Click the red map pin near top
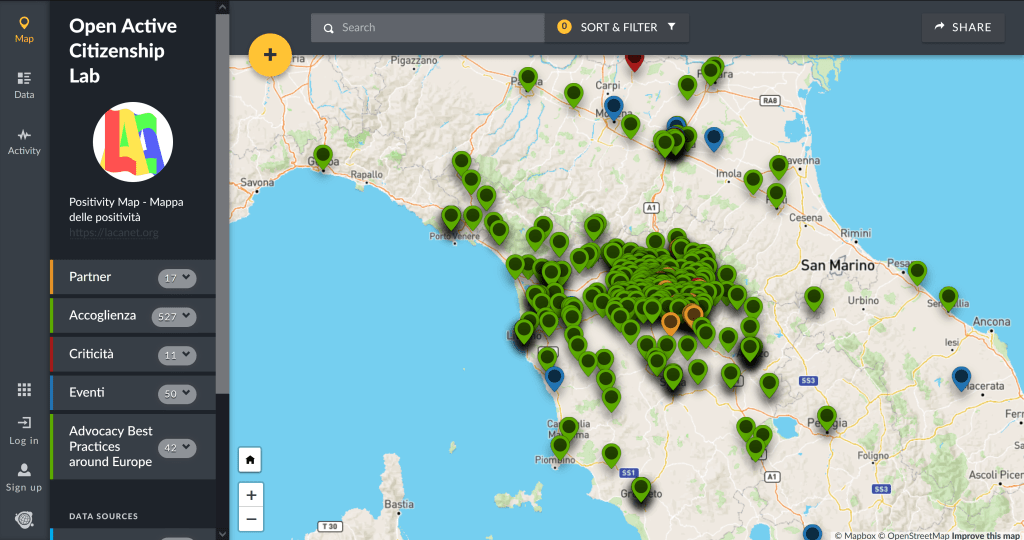The image size is (1024, 540). click(634, 60)
